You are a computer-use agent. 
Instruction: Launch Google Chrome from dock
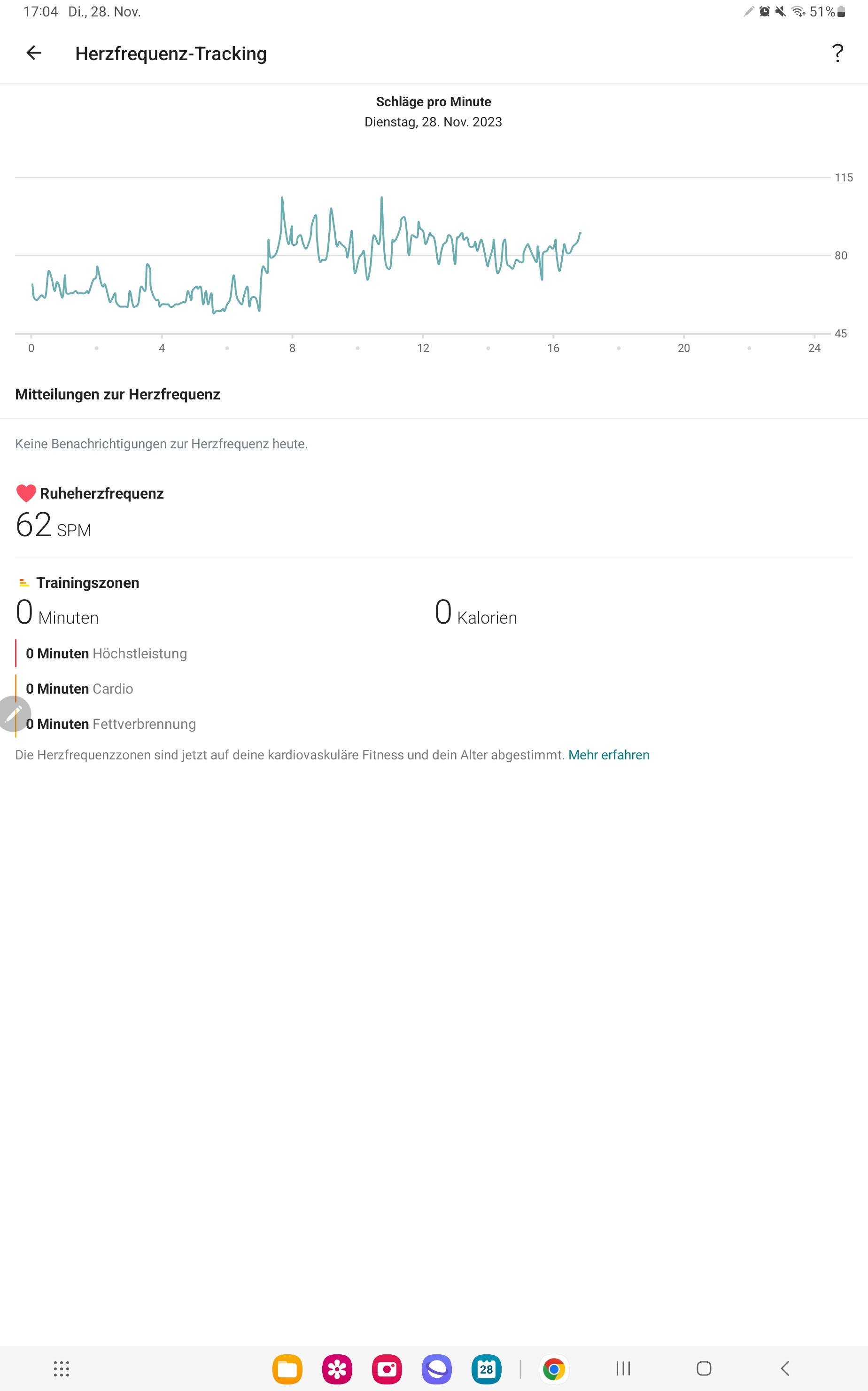[x=554, y=1369]
